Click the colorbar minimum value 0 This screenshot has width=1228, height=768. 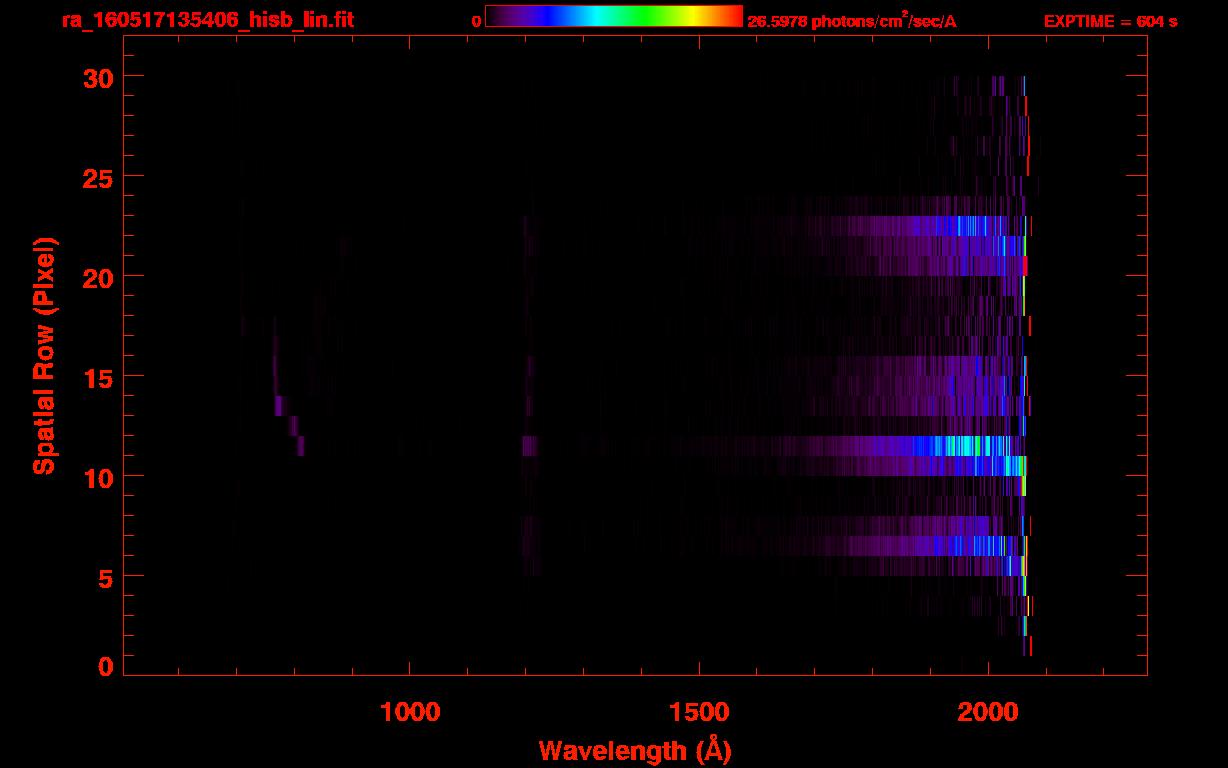477,21
